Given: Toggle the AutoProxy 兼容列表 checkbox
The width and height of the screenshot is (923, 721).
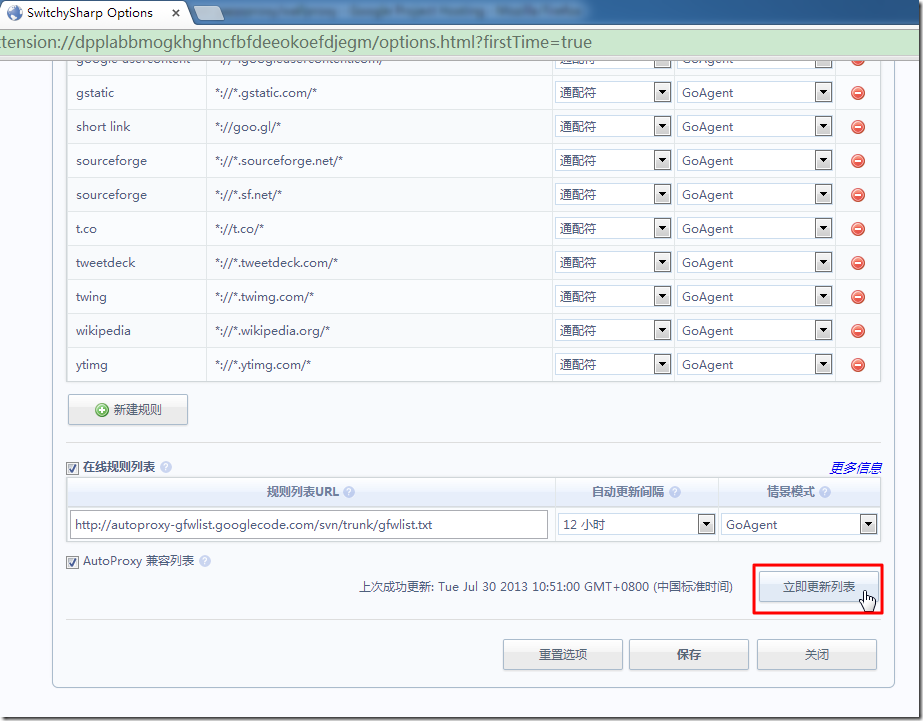Looking at the screenshot, I should click(72, 562).
